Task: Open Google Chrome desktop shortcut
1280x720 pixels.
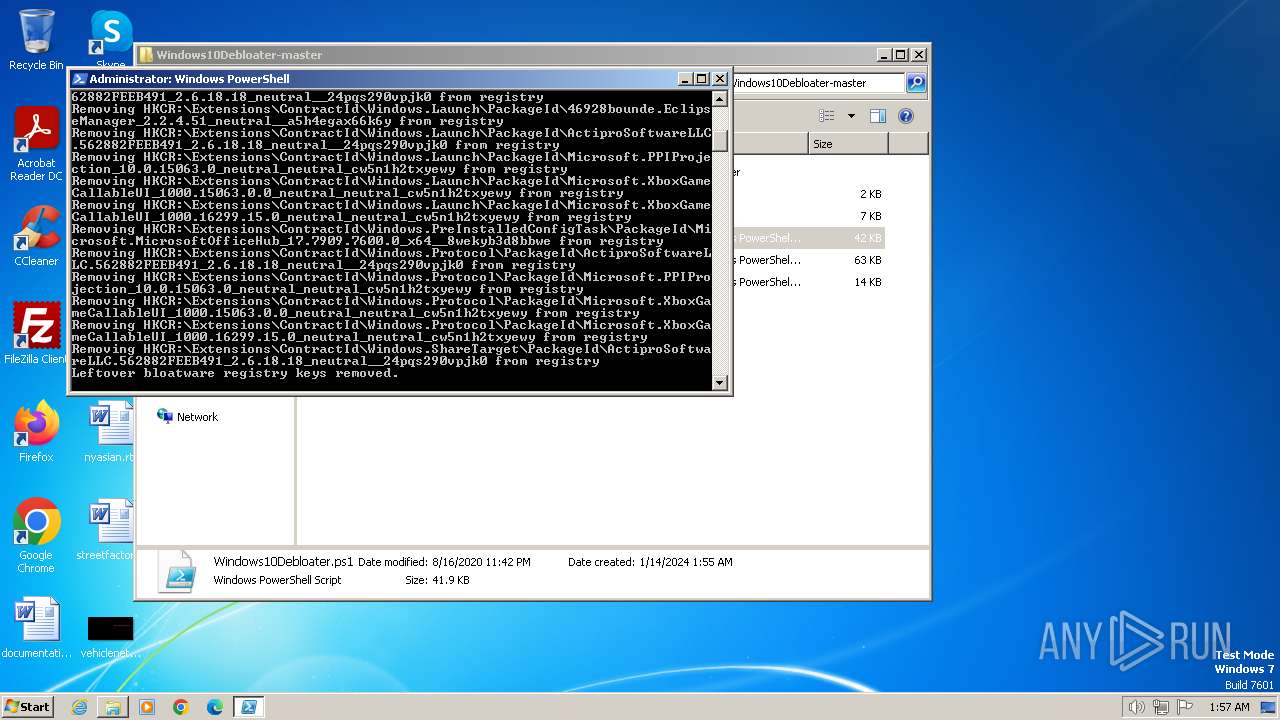Action: click(36, 536)
